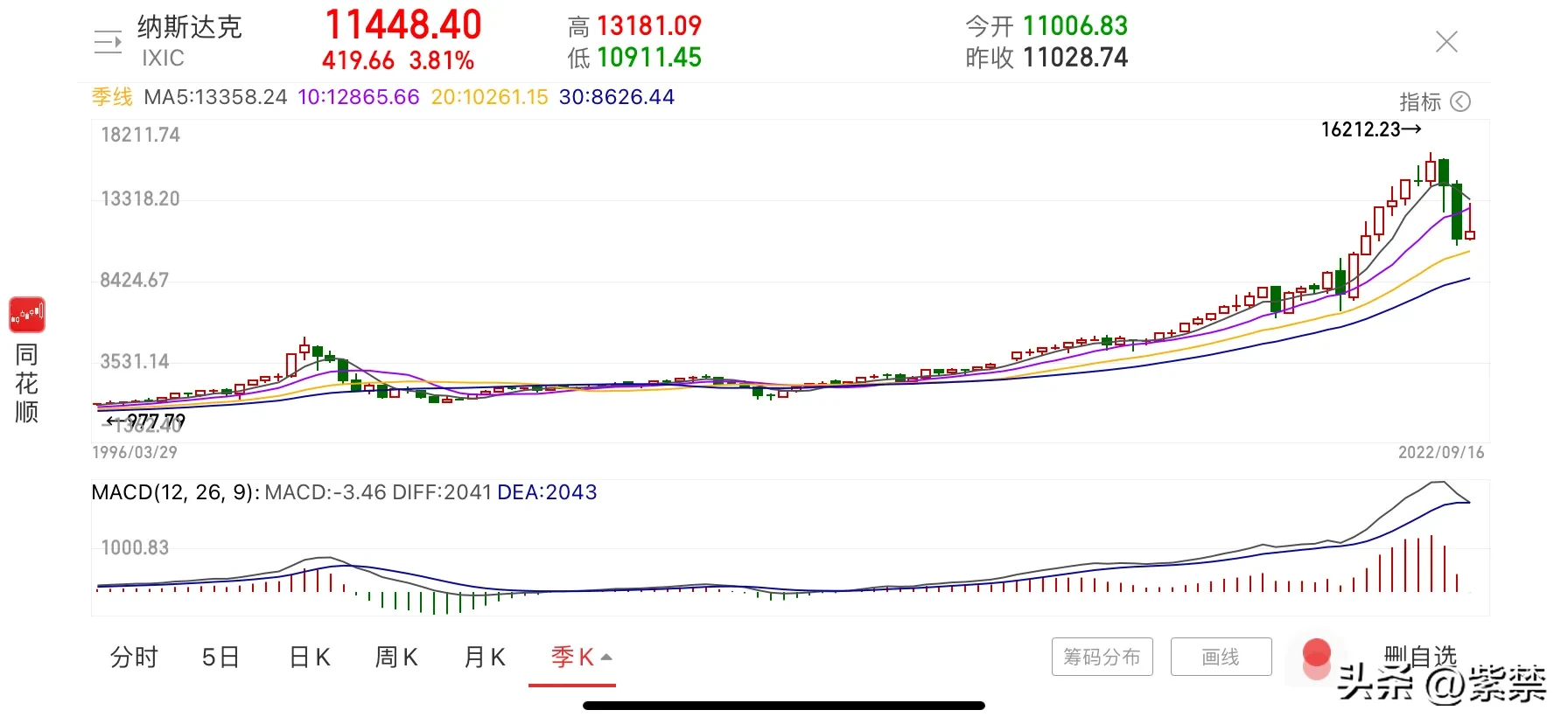Select the MA5:13358.24 moving average value
This screenshot has height=724, width=1568.
(215, 97)
